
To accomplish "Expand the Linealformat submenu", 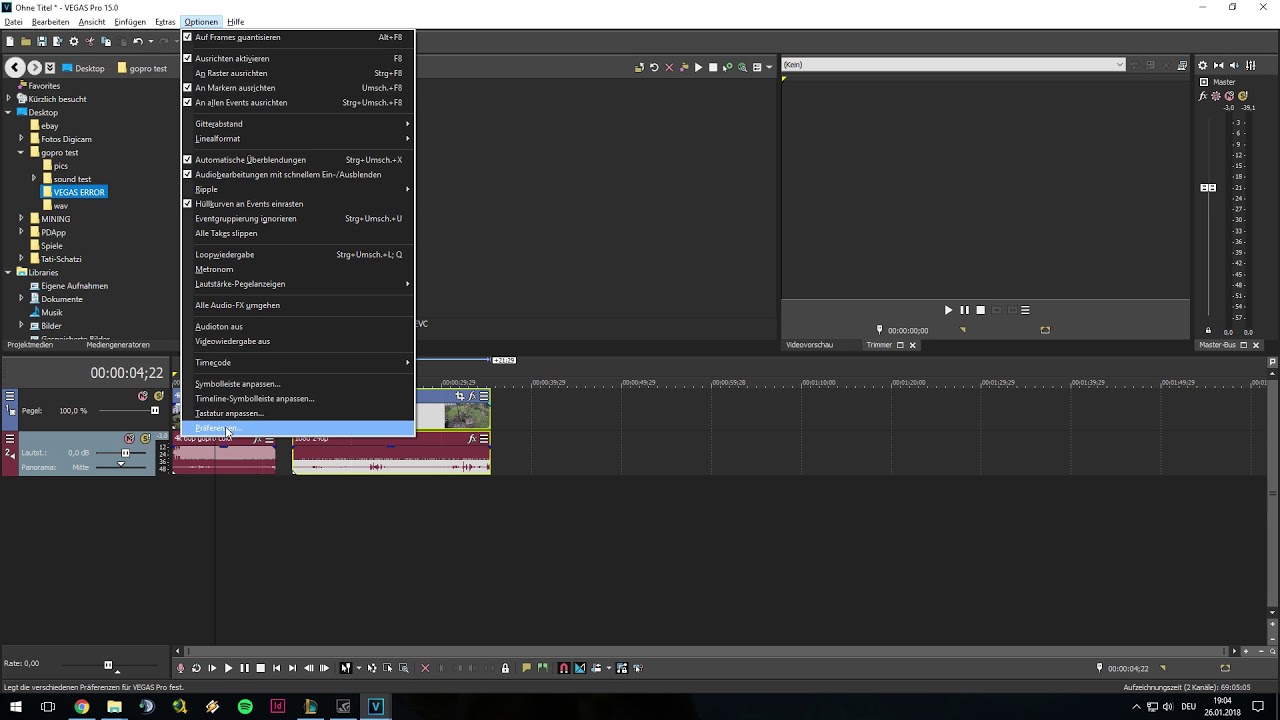I will pos(298,139).
